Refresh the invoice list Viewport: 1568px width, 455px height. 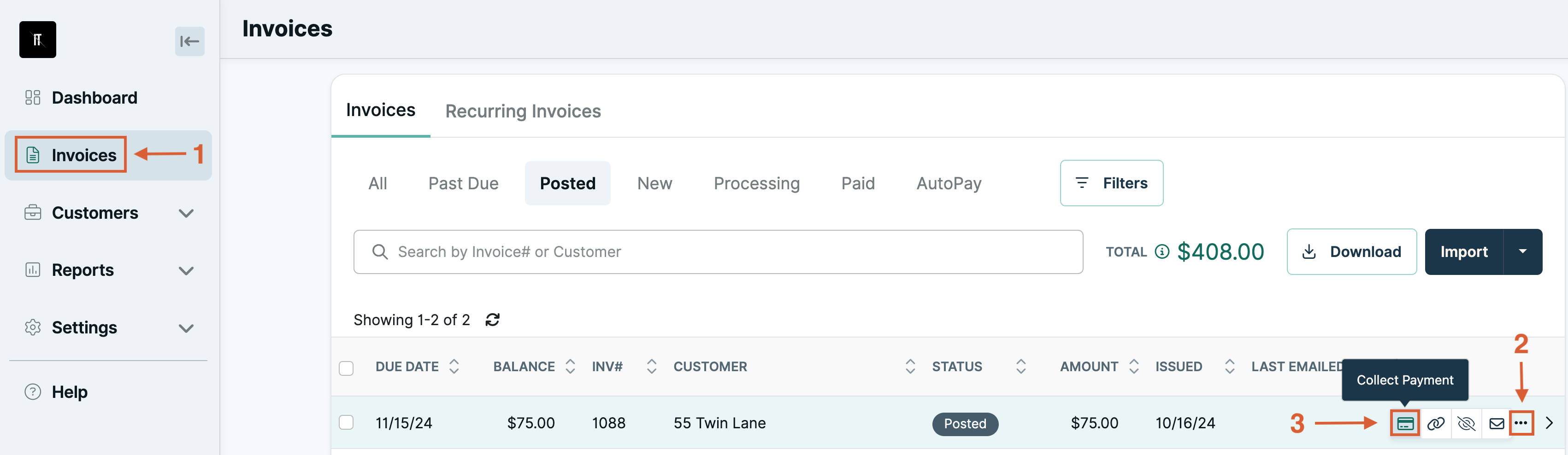[x=492, y=319]
